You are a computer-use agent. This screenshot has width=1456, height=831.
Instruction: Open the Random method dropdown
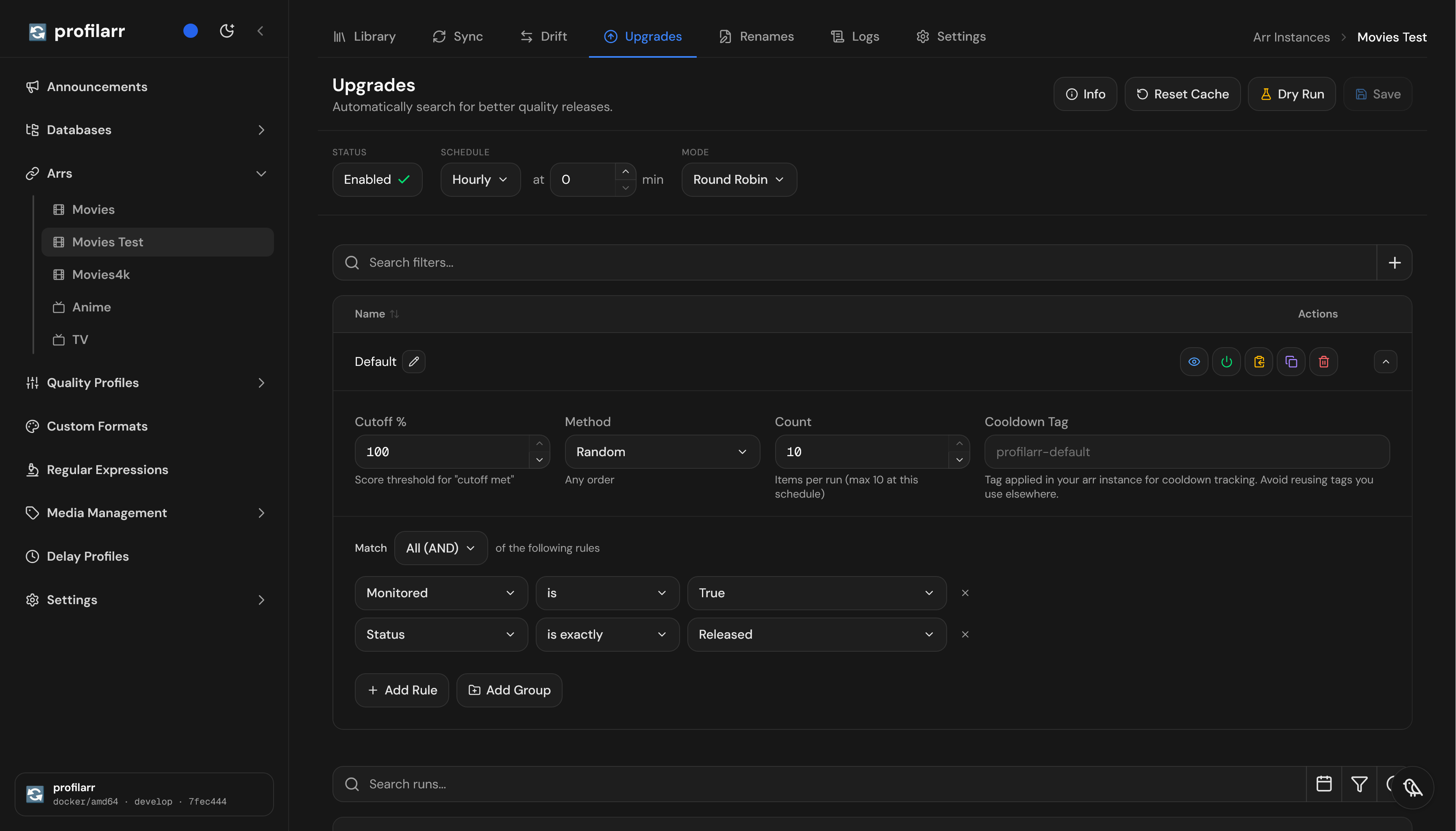(662, 452)
